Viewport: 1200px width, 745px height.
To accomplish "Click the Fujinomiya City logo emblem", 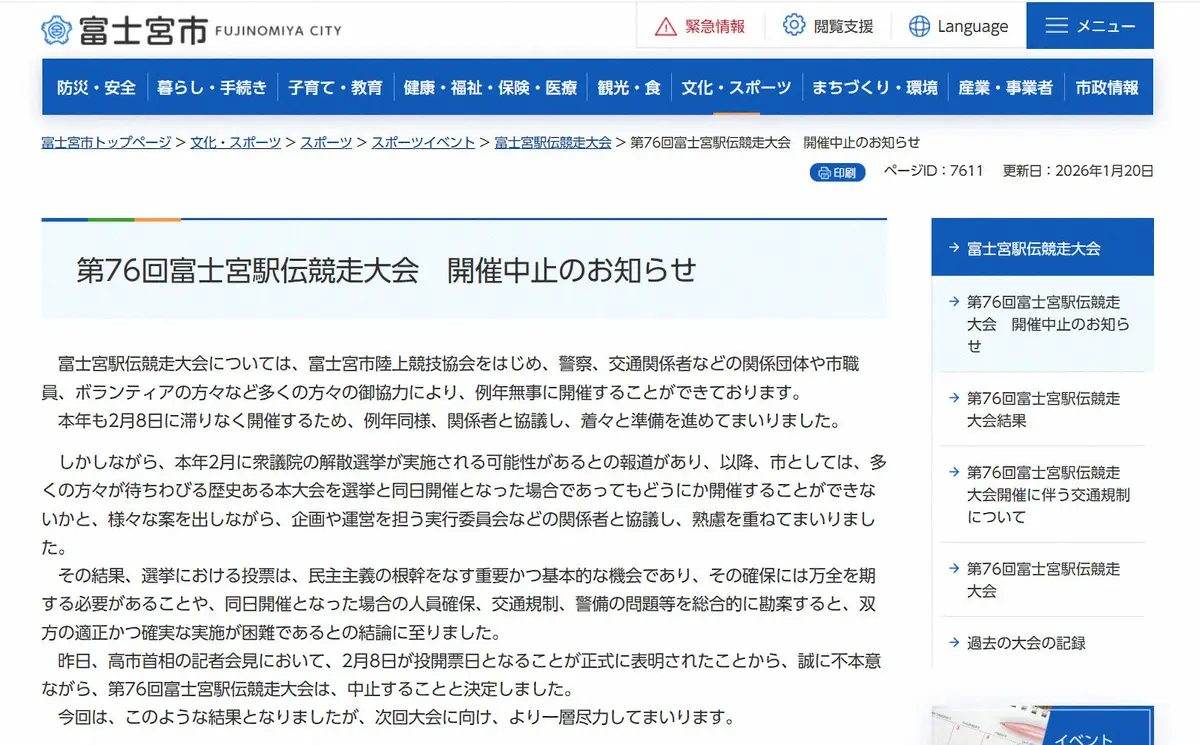I will (56, 29).
